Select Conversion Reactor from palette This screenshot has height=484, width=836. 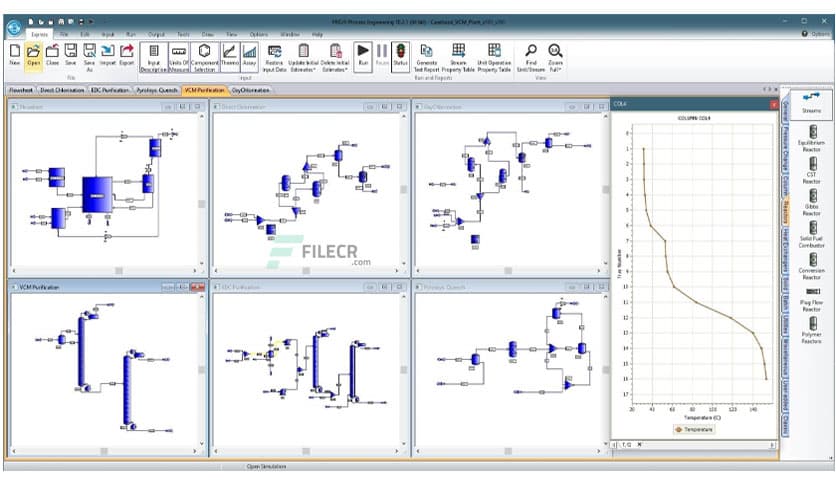pyautogui.click(x=811, y=265)
